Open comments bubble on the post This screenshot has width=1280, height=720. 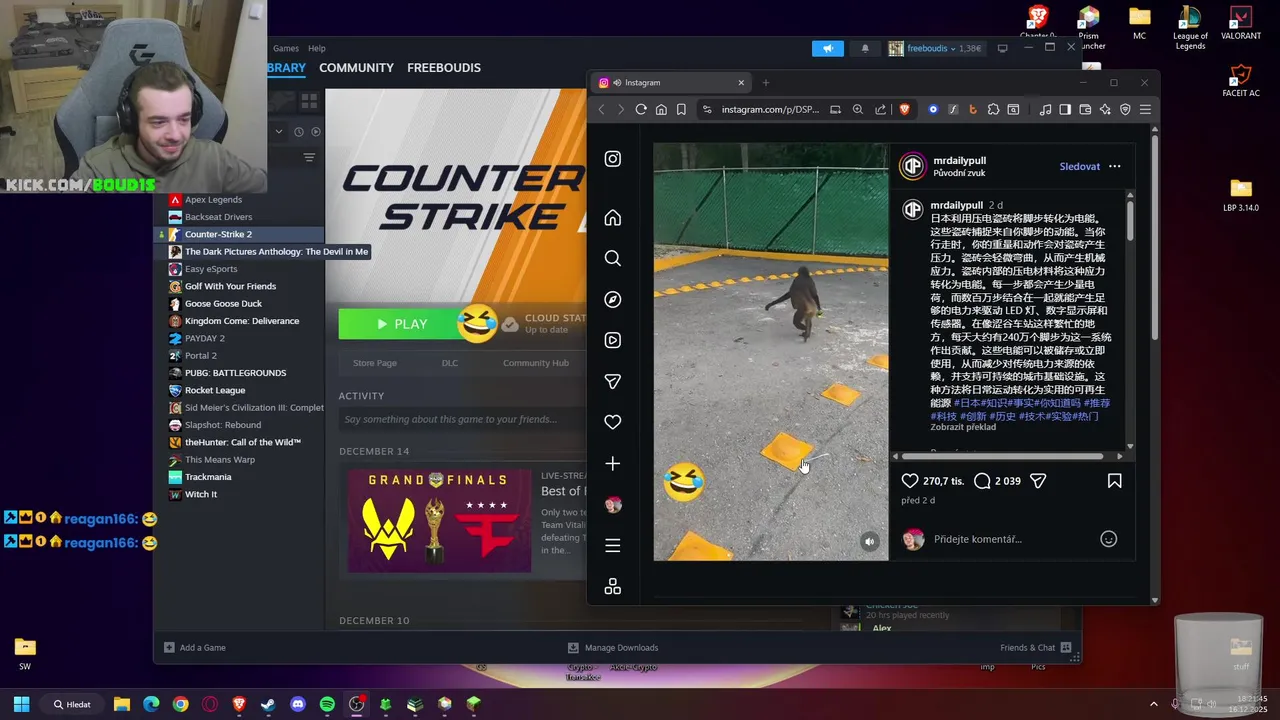pos(982,481)
